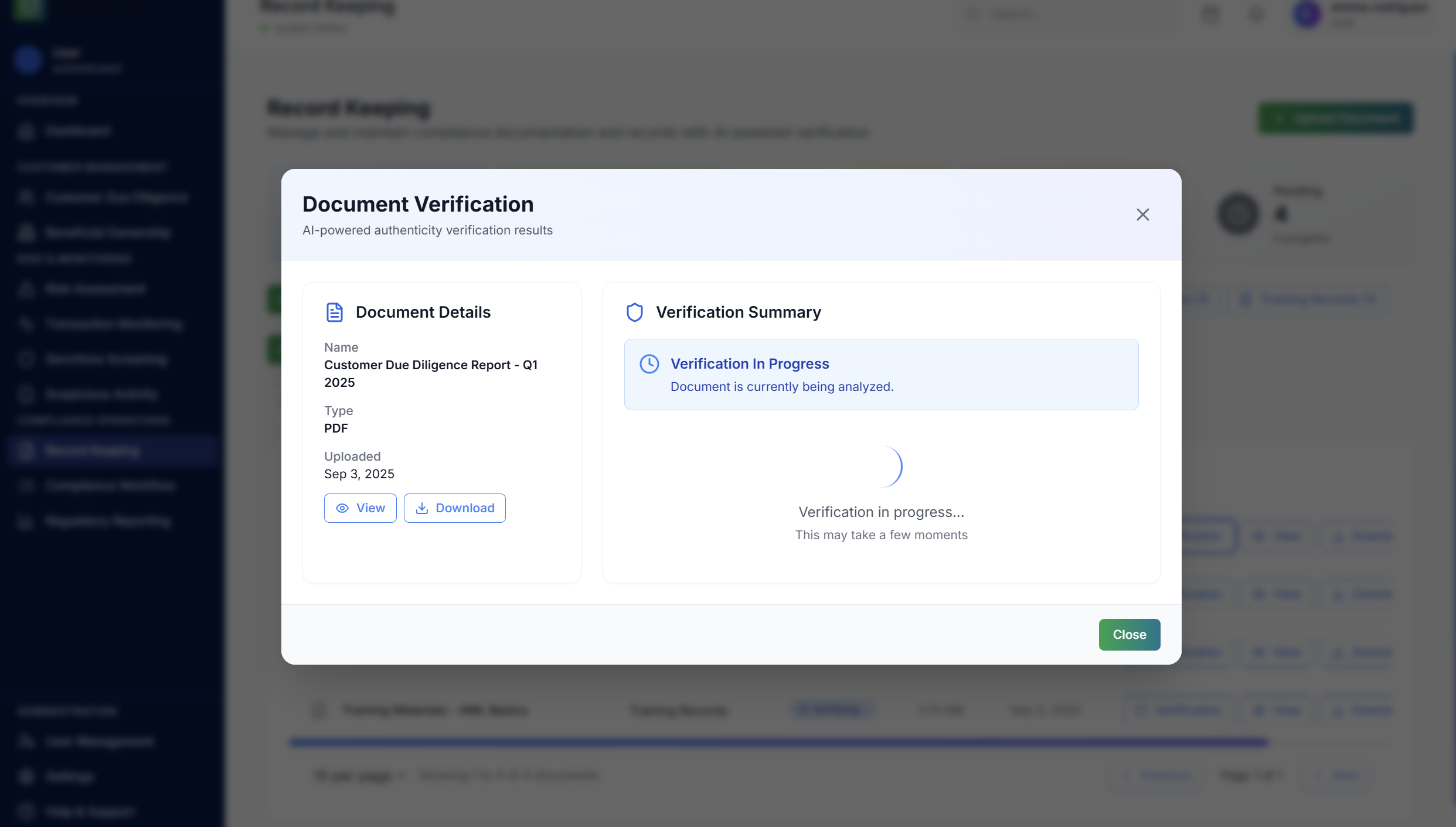Tick the Training Materials - AML Basics row checkbox

pos(319,710)
